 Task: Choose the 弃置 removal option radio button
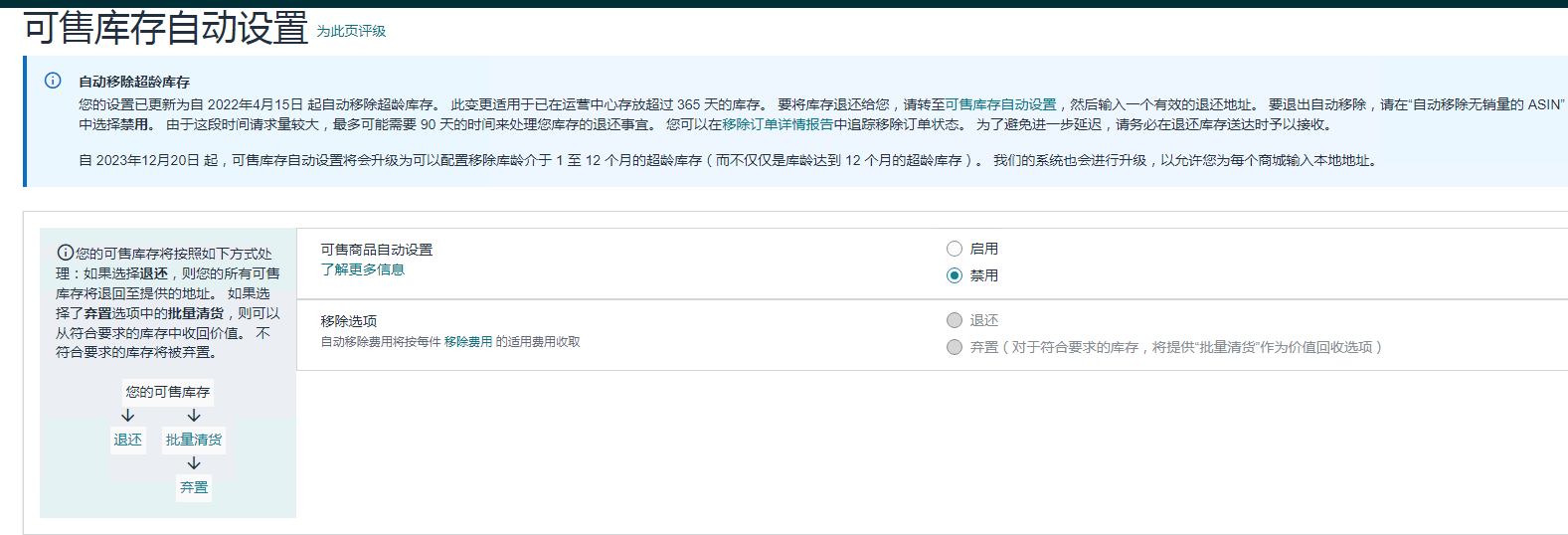[x=955, y=347]
